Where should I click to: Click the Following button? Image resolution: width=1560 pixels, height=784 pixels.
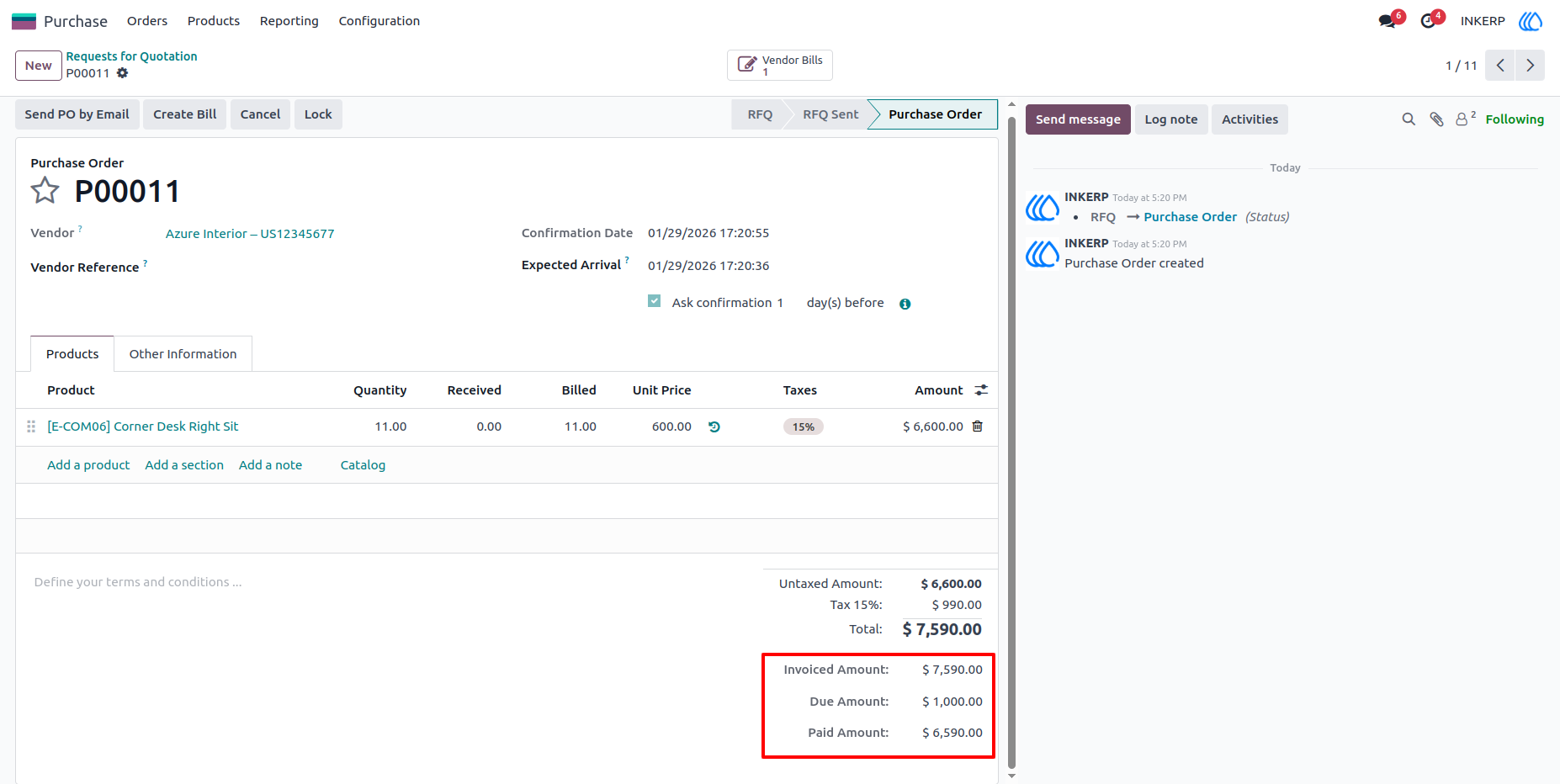(1515, 119)
